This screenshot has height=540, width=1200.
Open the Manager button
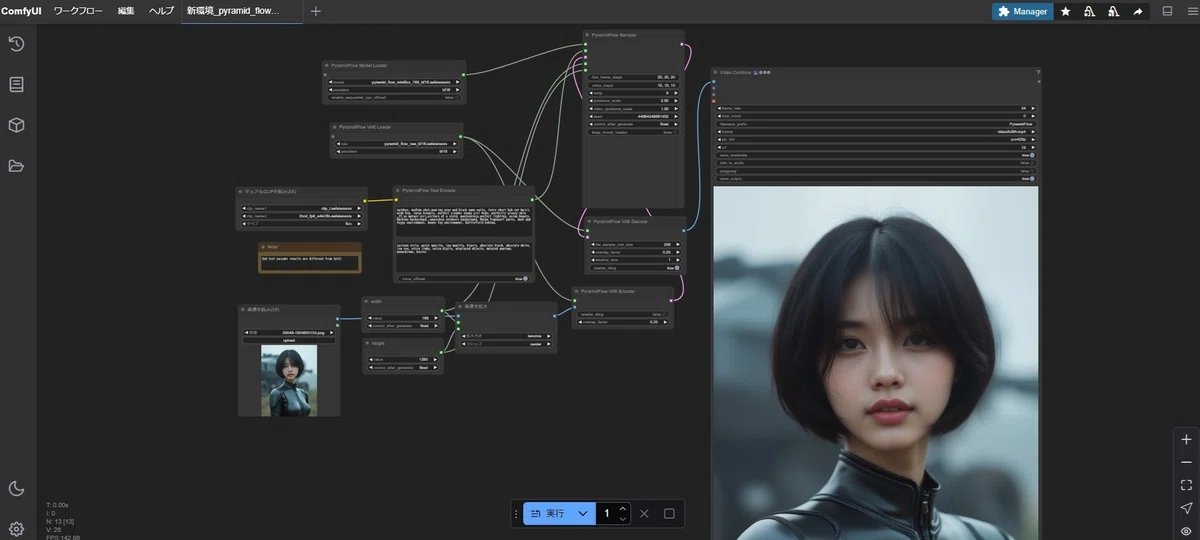1022,11
